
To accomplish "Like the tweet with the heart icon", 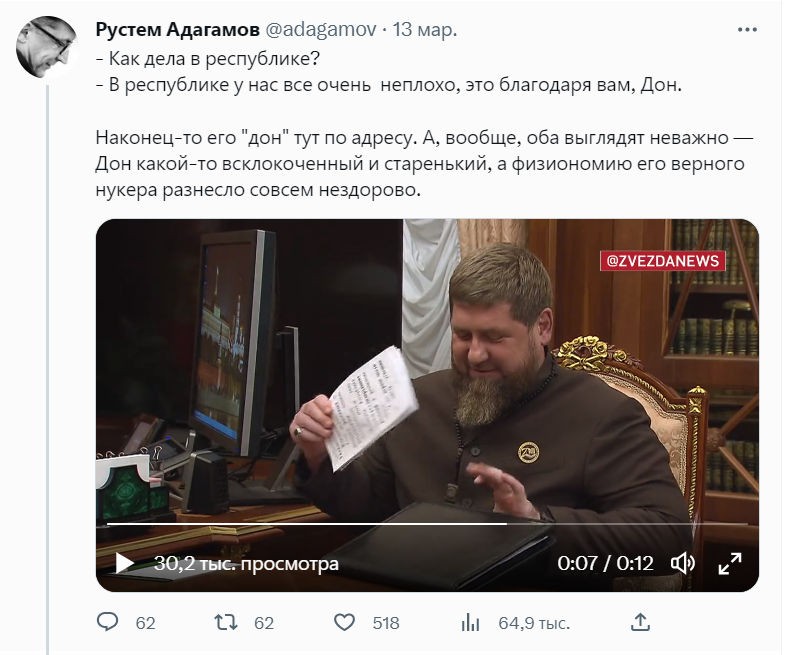I will [x=344, y=622].
